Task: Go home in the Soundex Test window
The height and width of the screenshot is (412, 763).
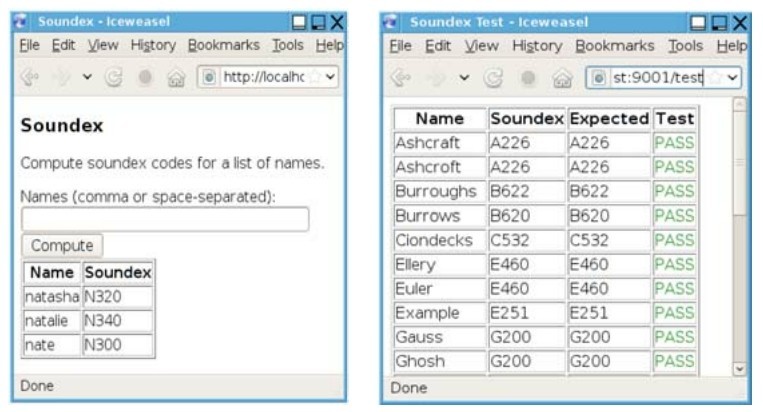Action: click(562, 78)
